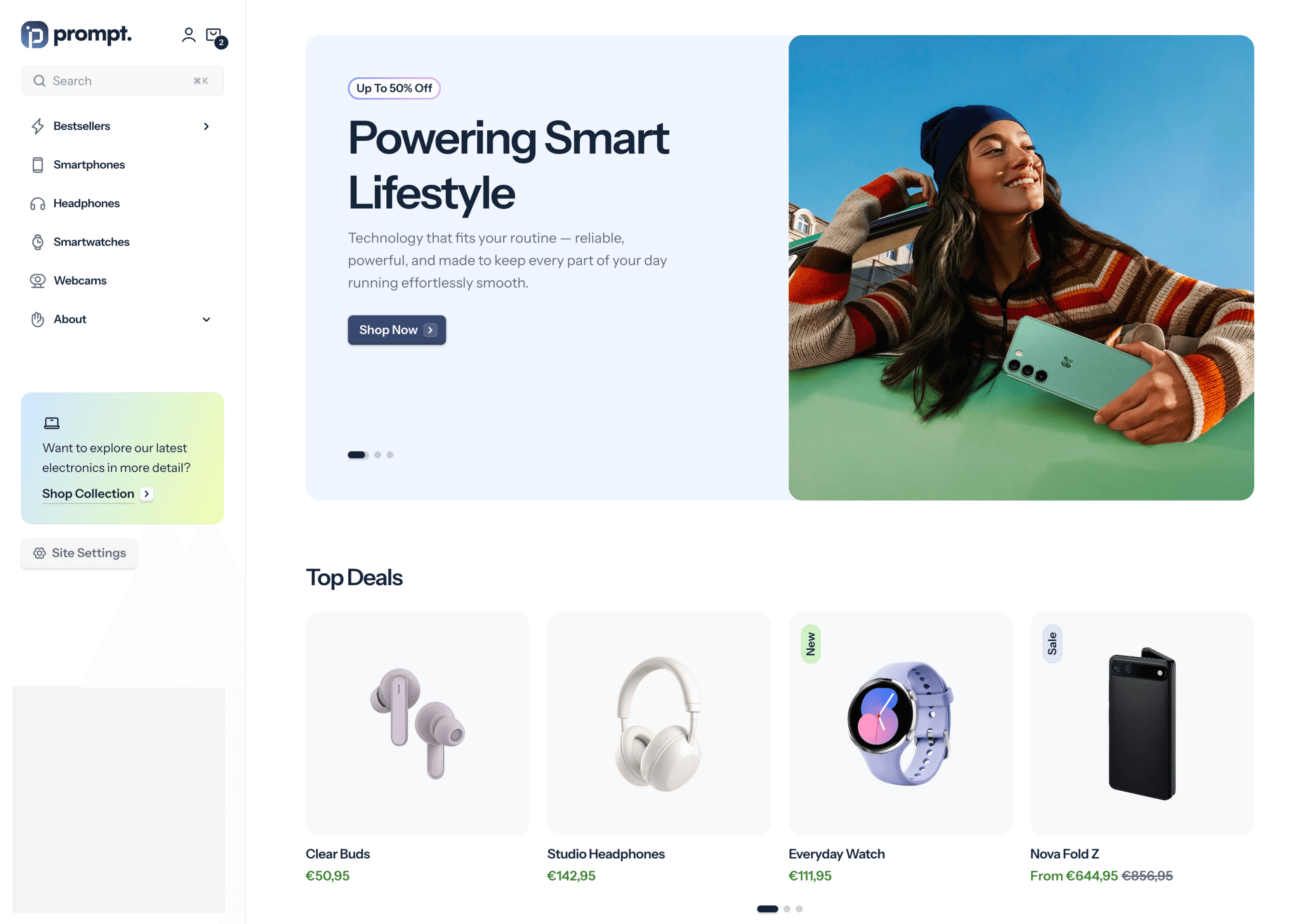Click the Shop Now button
Screen dimensions: 1314x924
coord(397,330)
